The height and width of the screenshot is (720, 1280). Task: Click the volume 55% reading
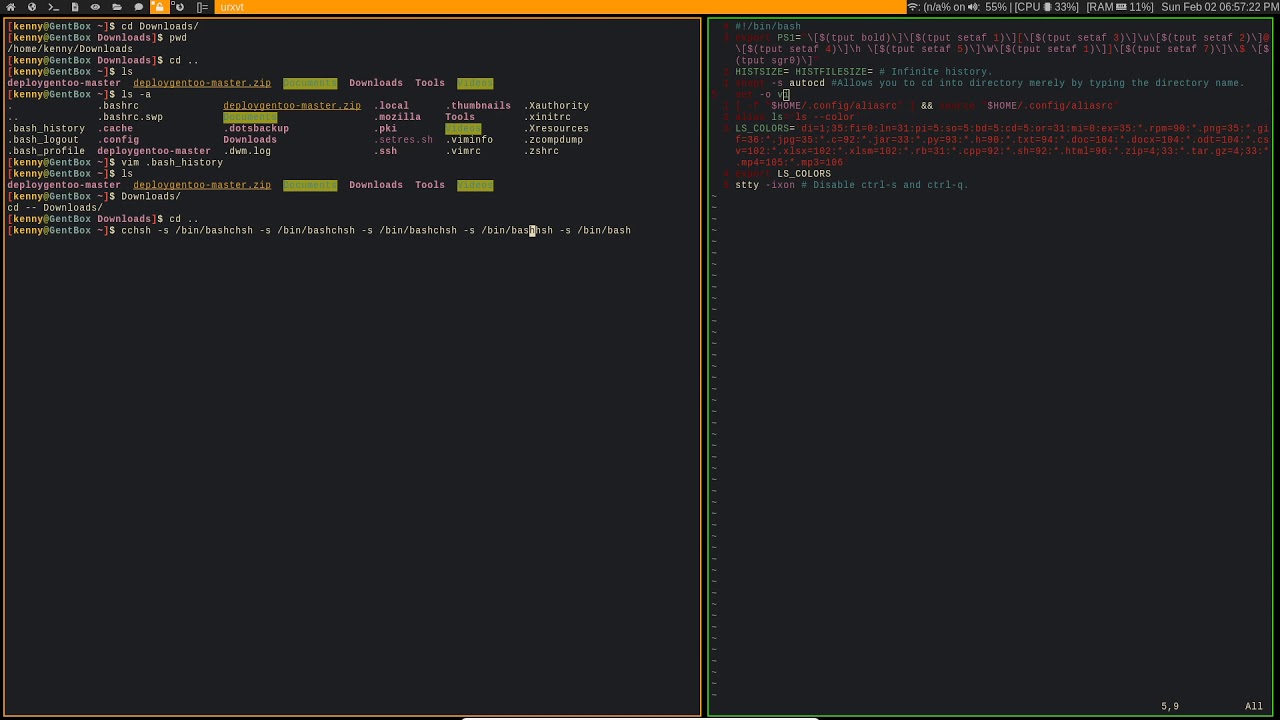point(996,7)
